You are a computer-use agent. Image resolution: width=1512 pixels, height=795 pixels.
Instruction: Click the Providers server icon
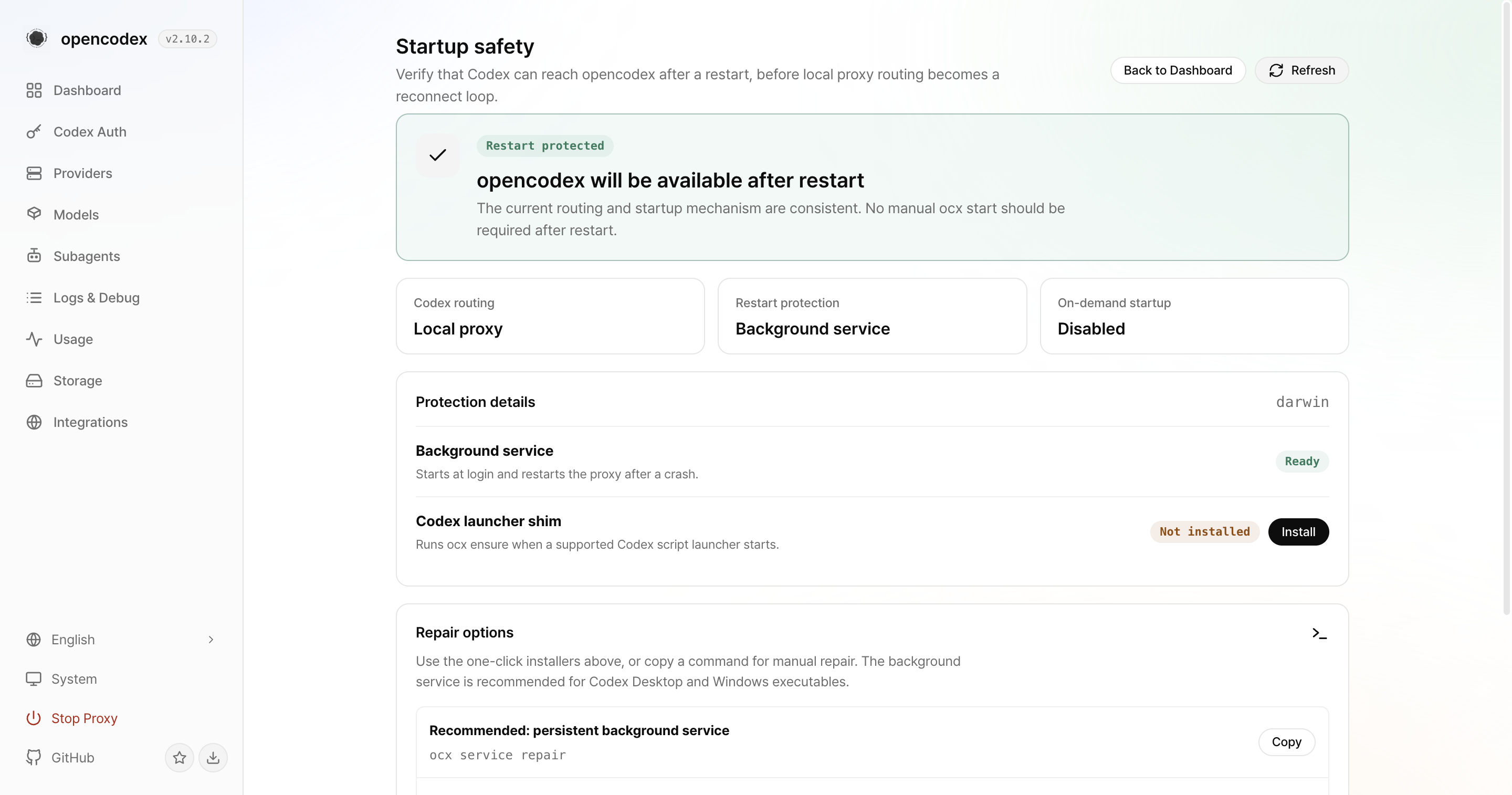pyautogui.click(x=34, y=173)
